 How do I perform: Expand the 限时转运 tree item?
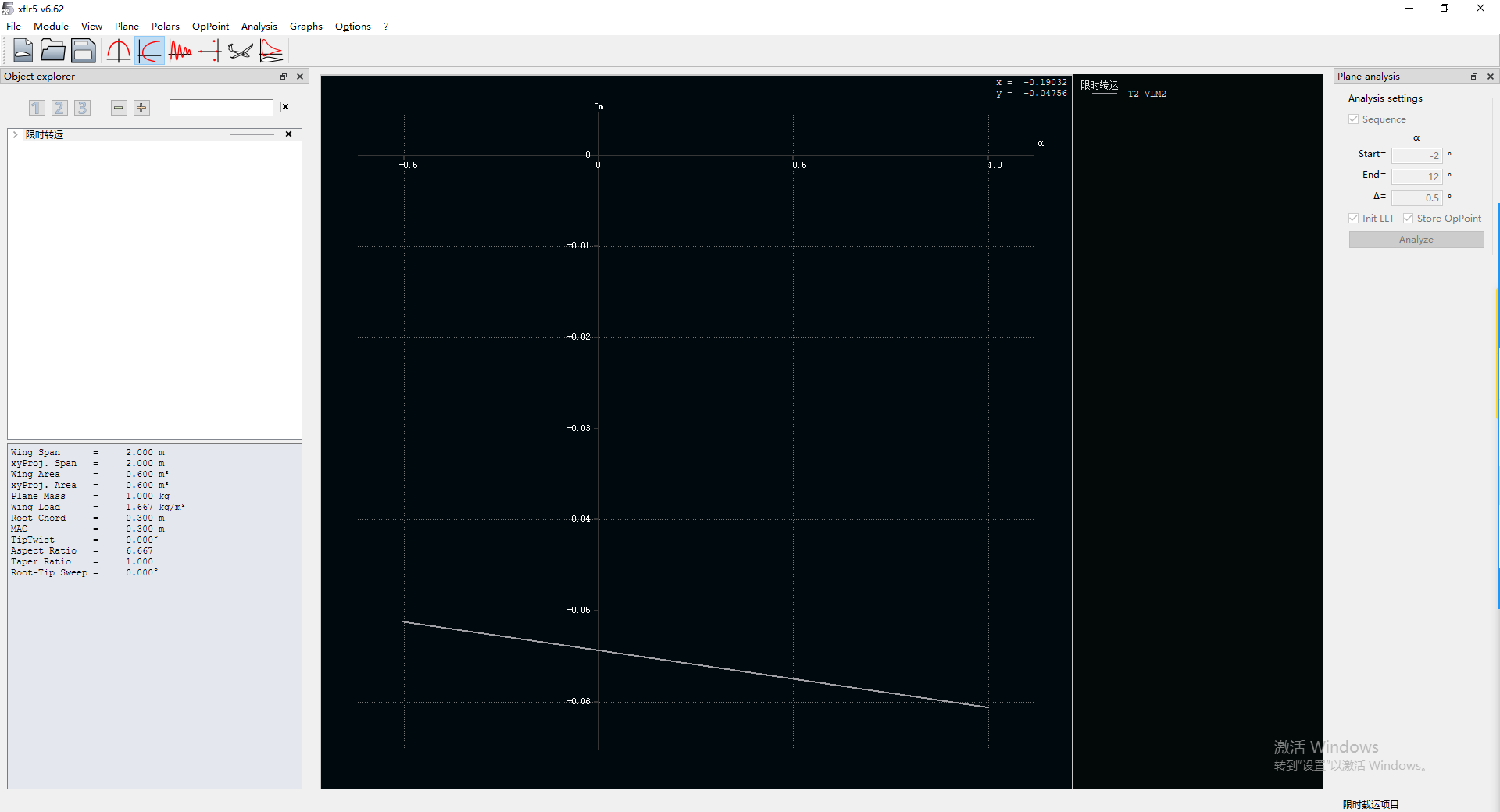(x=16, y=134)
